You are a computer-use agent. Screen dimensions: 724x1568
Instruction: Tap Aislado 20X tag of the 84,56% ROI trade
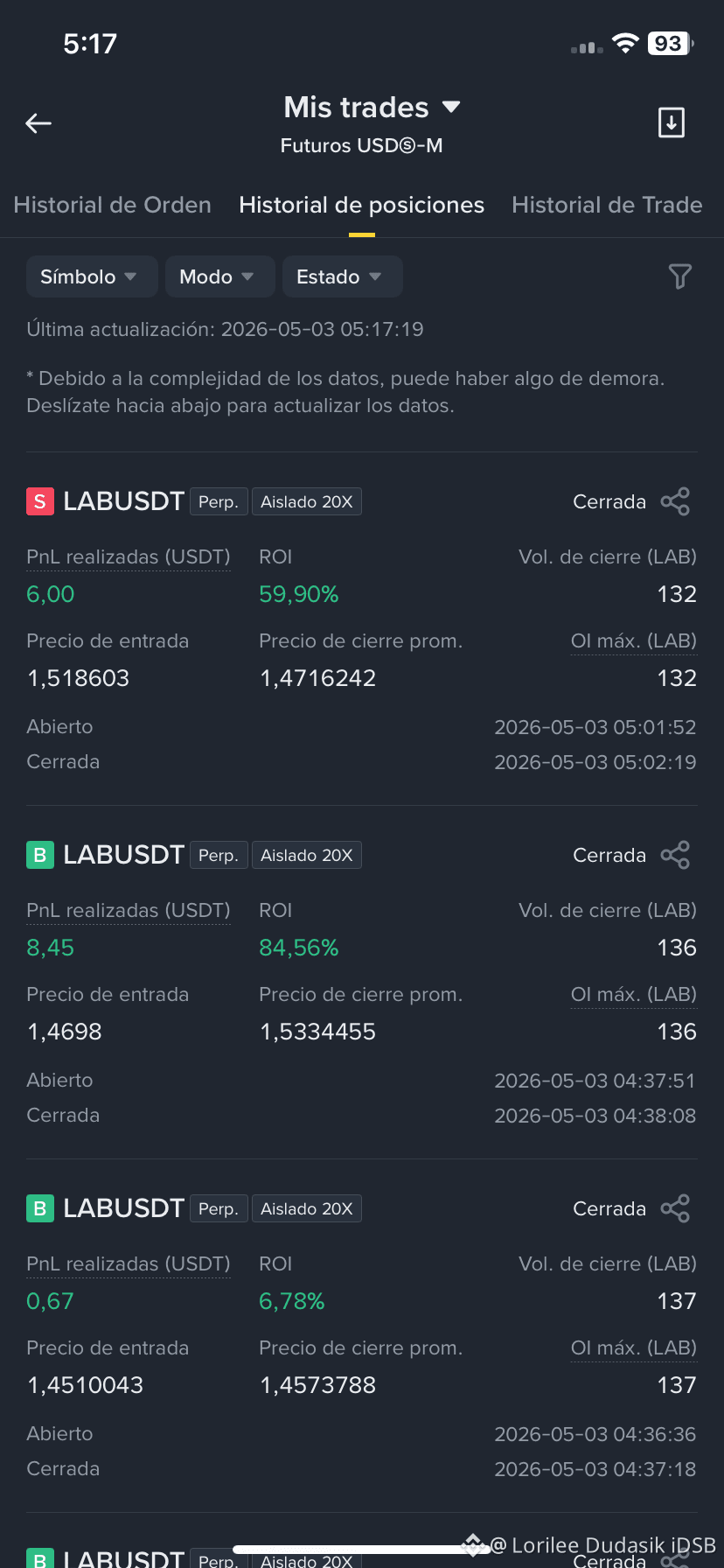pyautogui.click(x=307, y=855)
